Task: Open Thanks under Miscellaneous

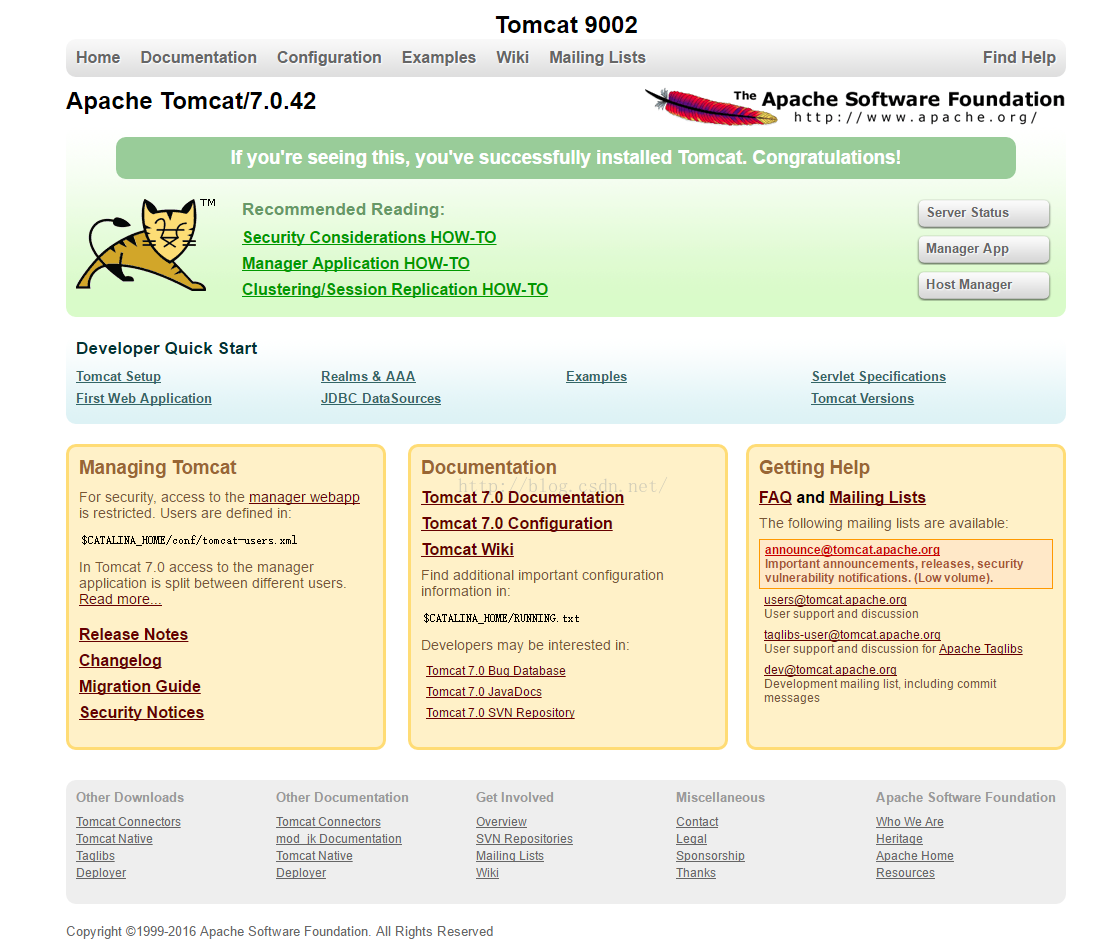Action: pyautogui.click(x=695, y=872)
